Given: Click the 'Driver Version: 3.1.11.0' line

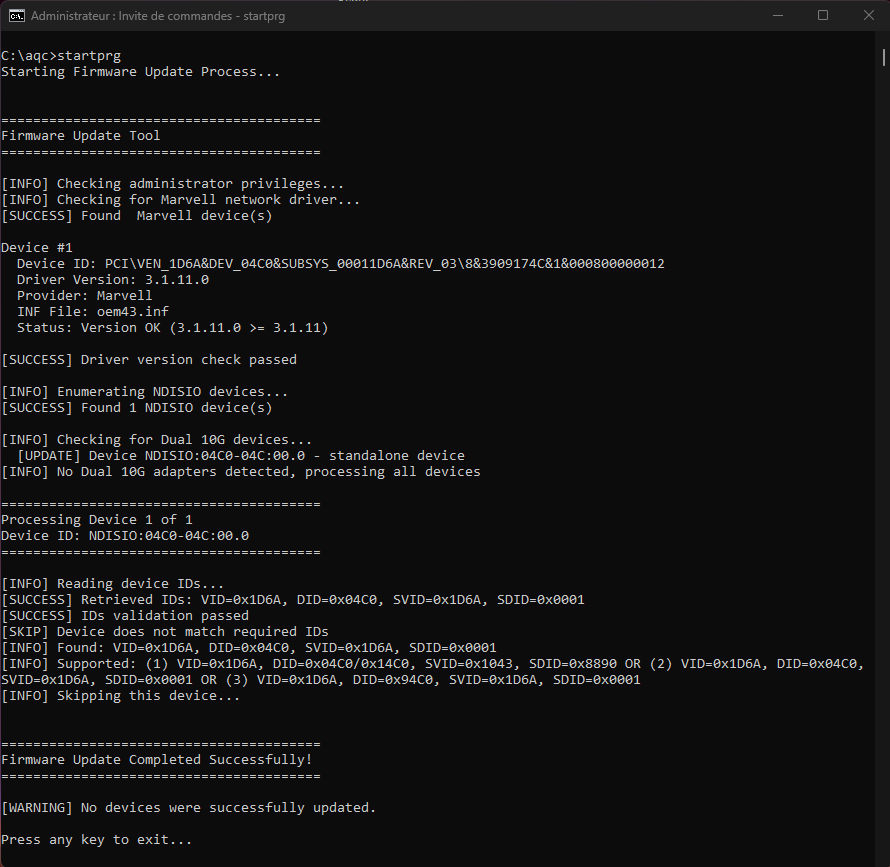Looking at the screenshot, I should coord(112,280).
